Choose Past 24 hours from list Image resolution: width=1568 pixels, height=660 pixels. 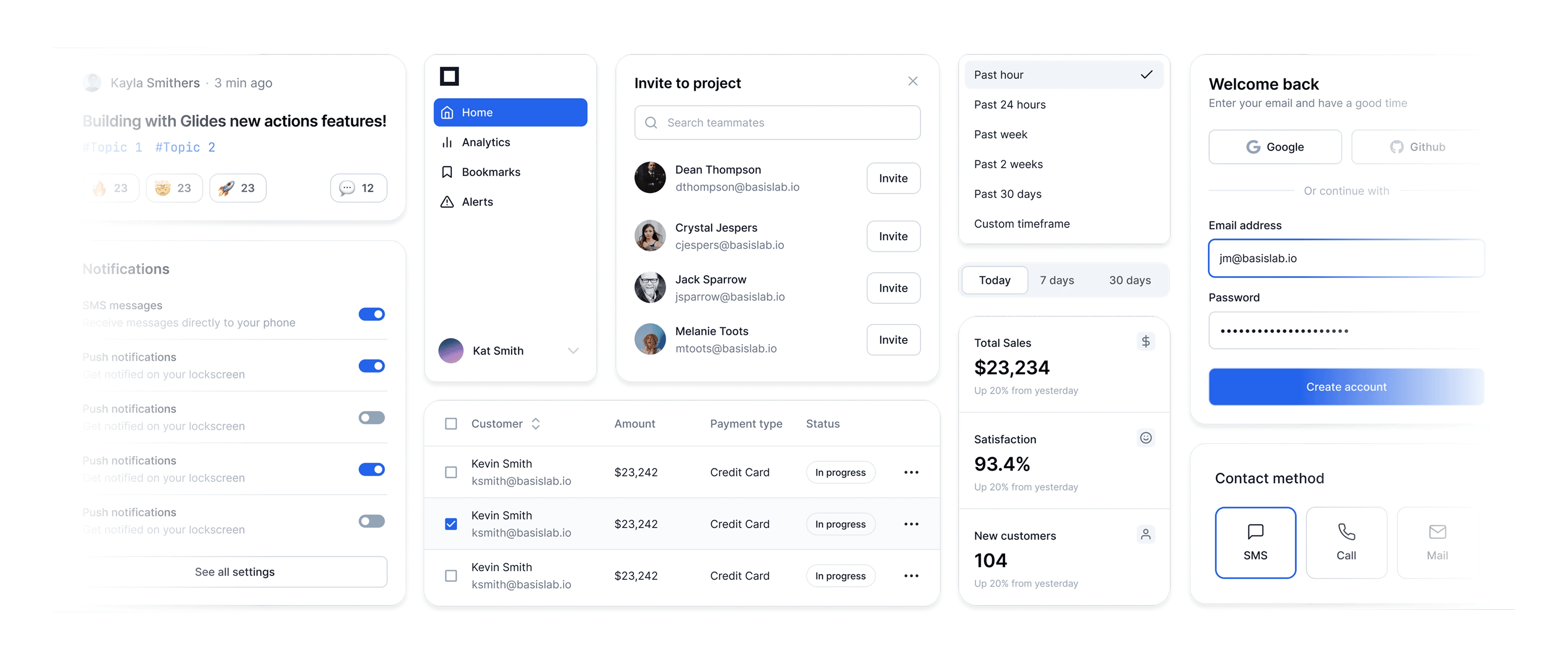1010,105
